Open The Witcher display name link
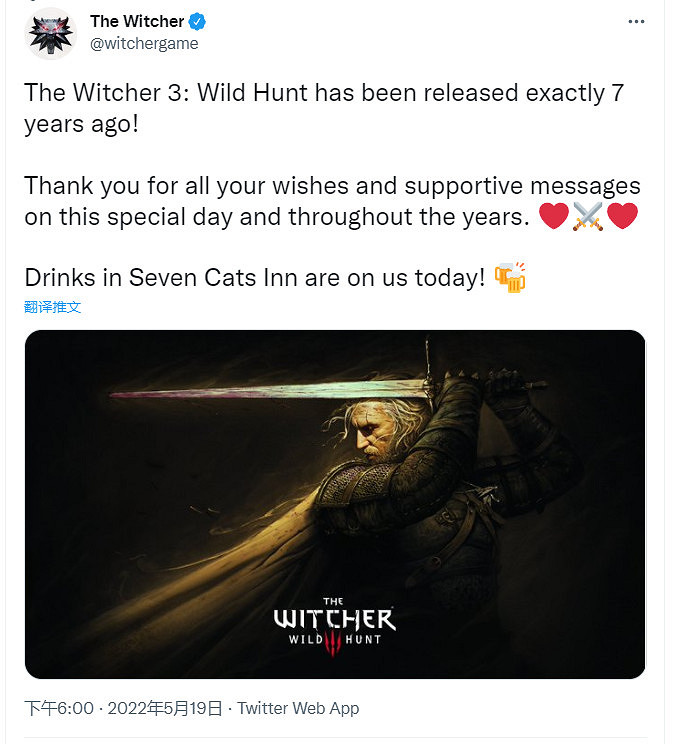 point(137,21)
